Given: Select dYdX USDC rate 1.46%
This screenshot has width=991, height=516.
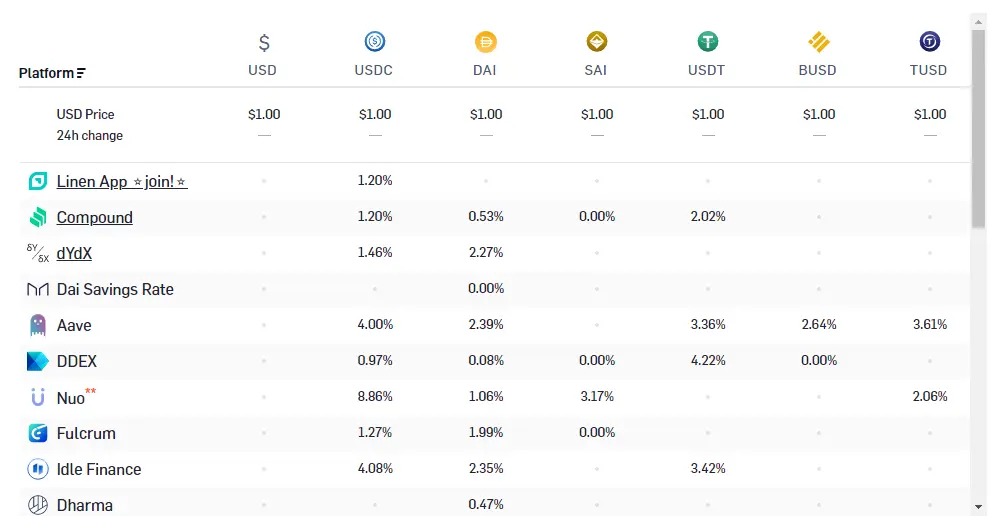Looking at the screenshot, I should pyautogui.click(x=375, y=252).
